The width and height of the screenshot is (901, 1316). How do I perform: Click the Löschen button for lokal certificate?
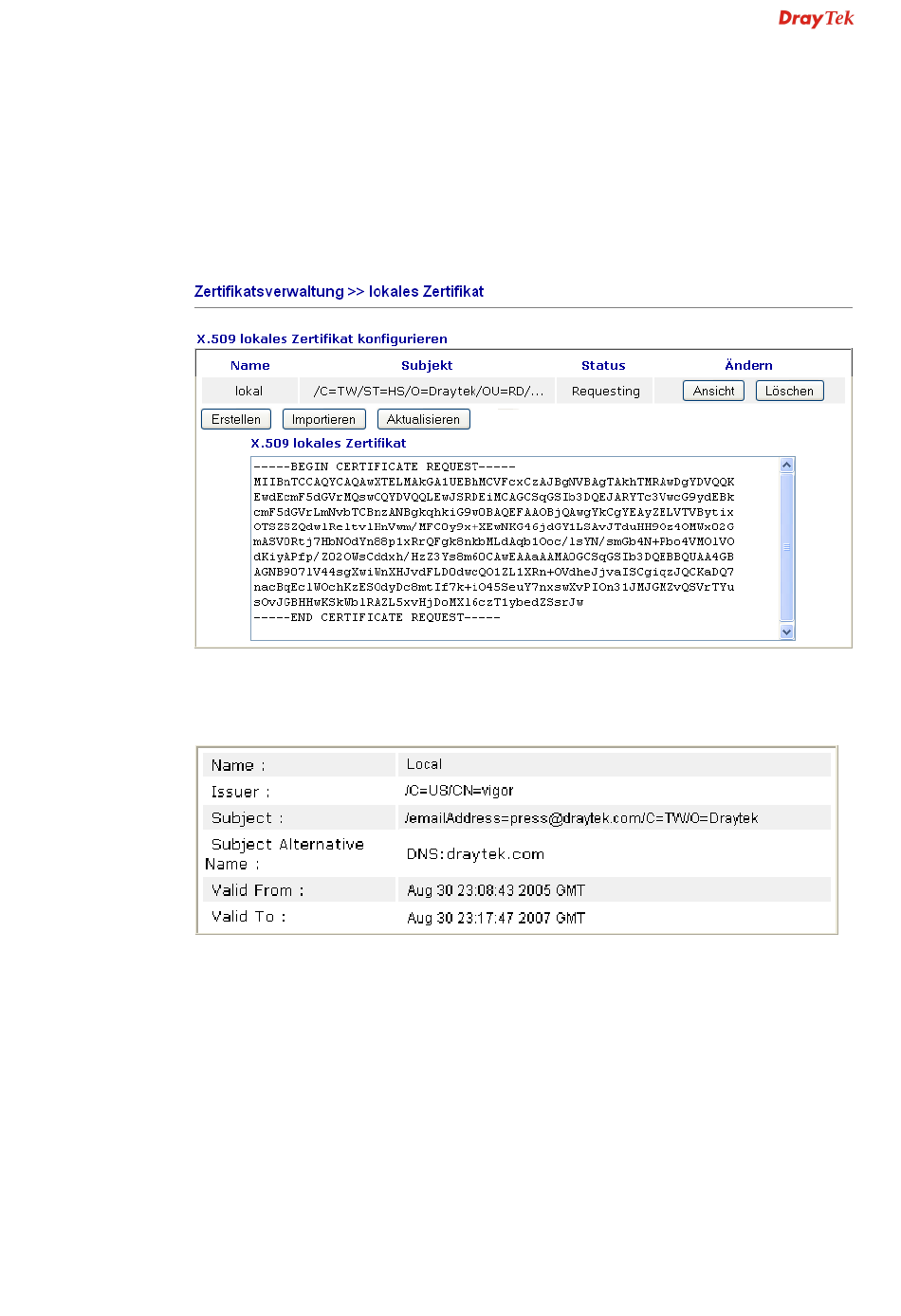pyautogui.click(x=789, y=391)
